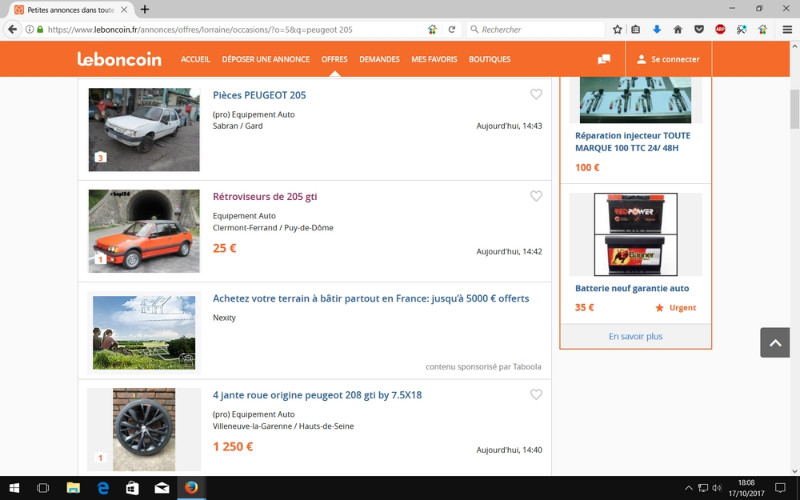The image size is (800, 500).
Task: Click the Urgent star label
Action: coord(676,308)
